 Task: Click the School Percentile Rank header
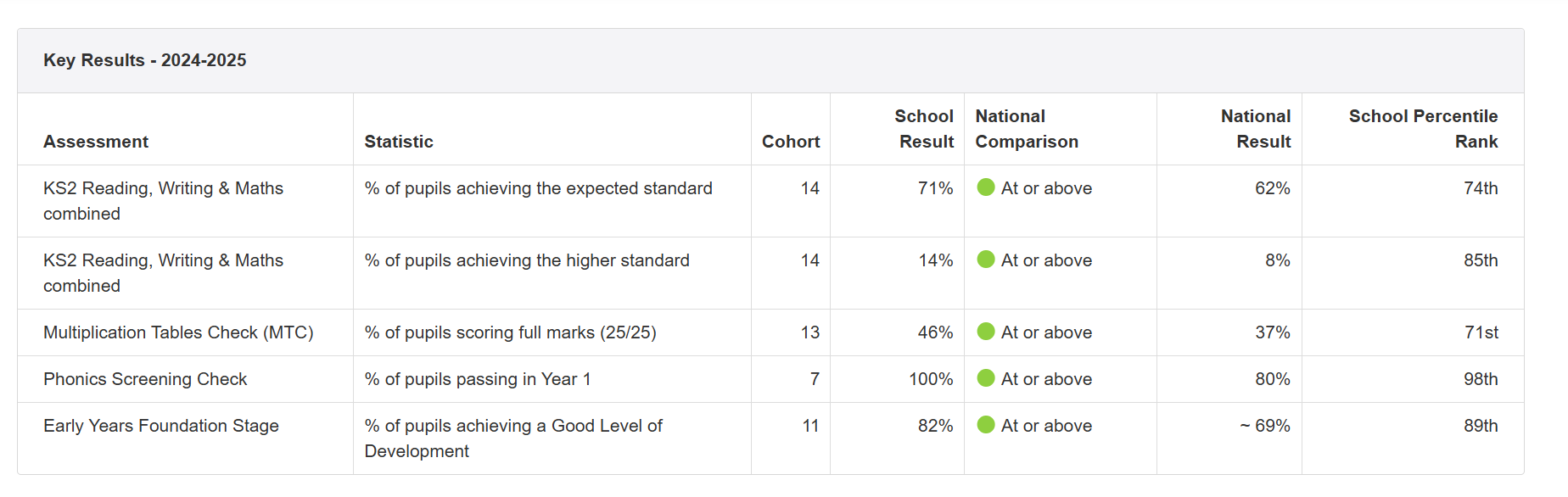[x=1423, y=129]
